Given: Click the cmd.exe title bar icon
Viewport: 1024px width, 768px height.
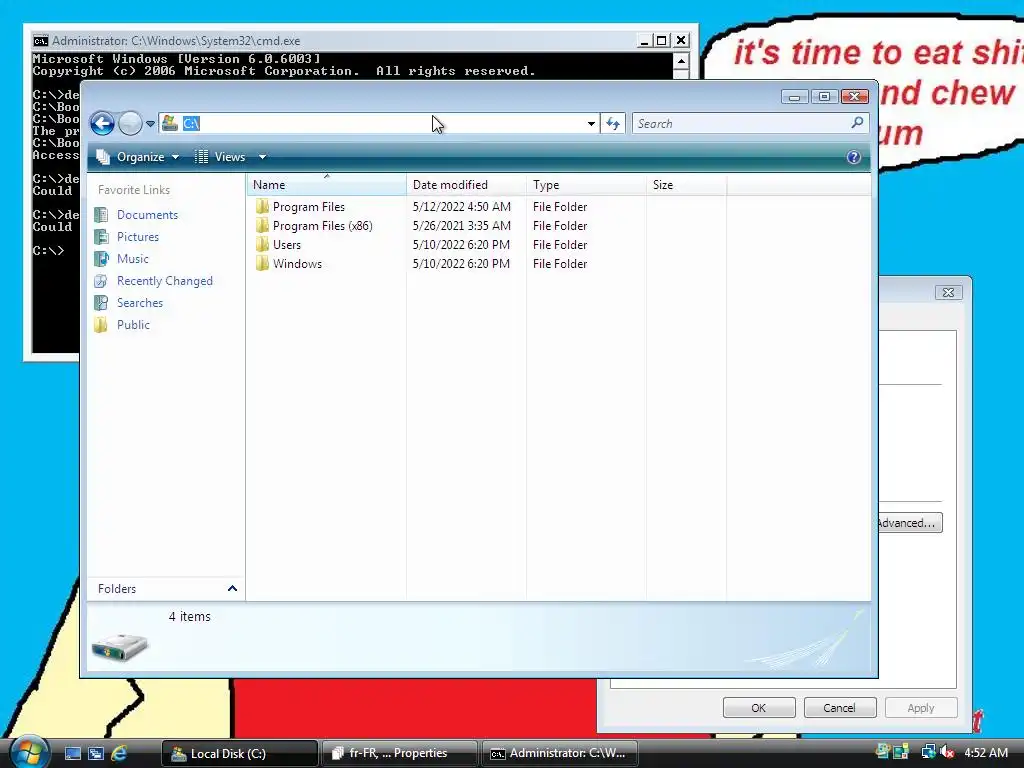Looking at the screenshot, I should pyautogui.click(x=40, y=40).
